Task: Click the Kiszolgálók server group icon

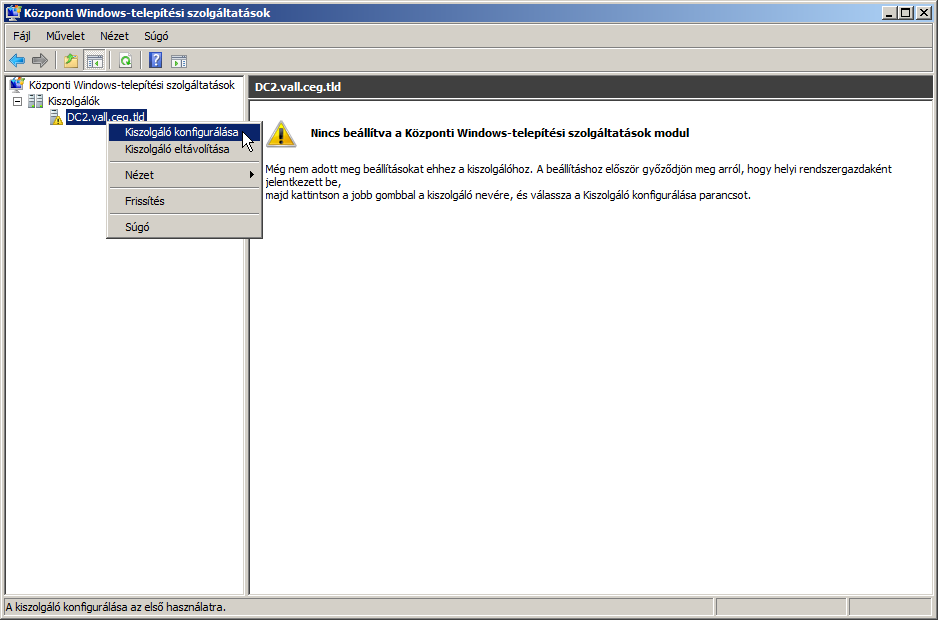Action: point(36,101)
